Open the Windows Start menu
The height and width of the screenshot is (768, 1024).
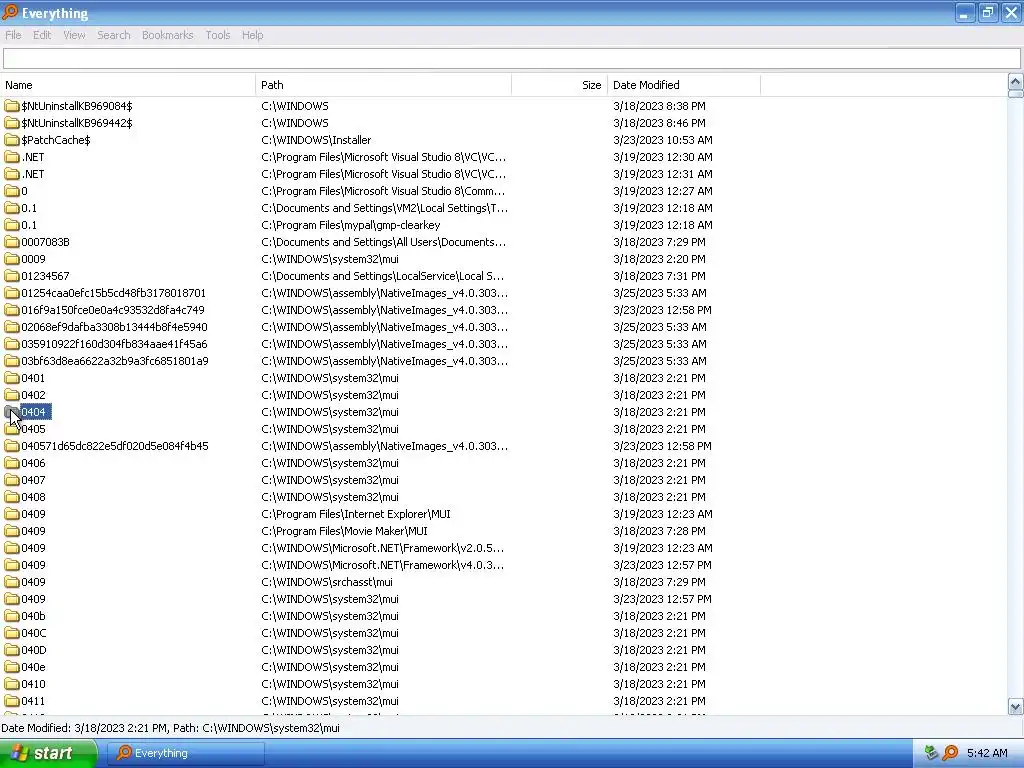coord(48,753)
